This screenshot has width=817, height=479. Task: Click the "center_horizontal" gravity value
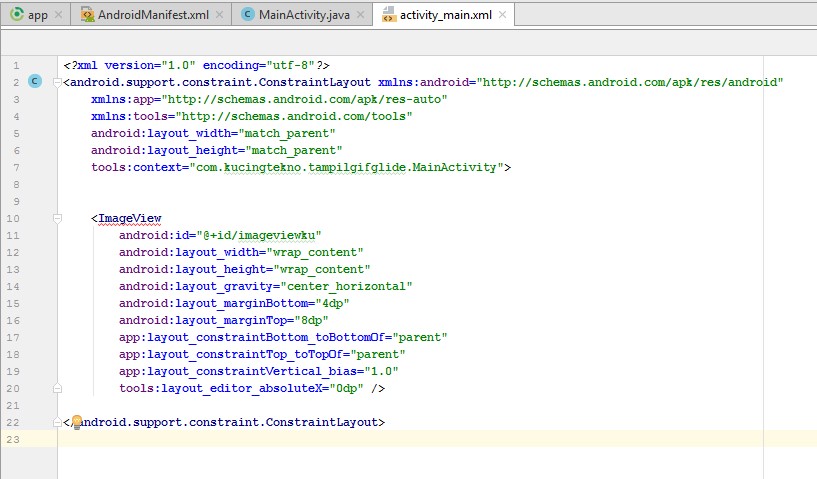tap(346, 286)
